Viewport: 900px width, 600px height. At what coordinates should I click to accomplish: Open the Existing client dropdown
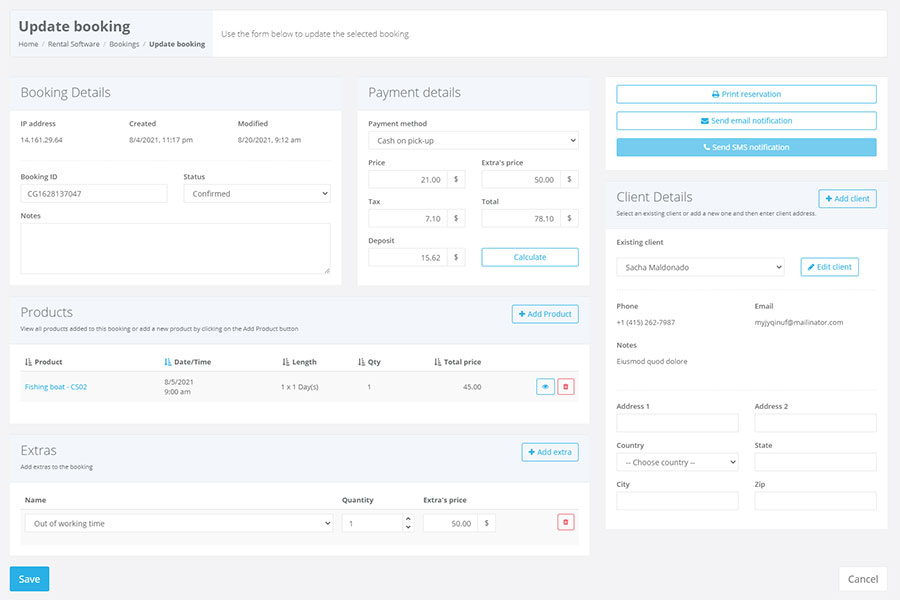[x=700, y=267]
